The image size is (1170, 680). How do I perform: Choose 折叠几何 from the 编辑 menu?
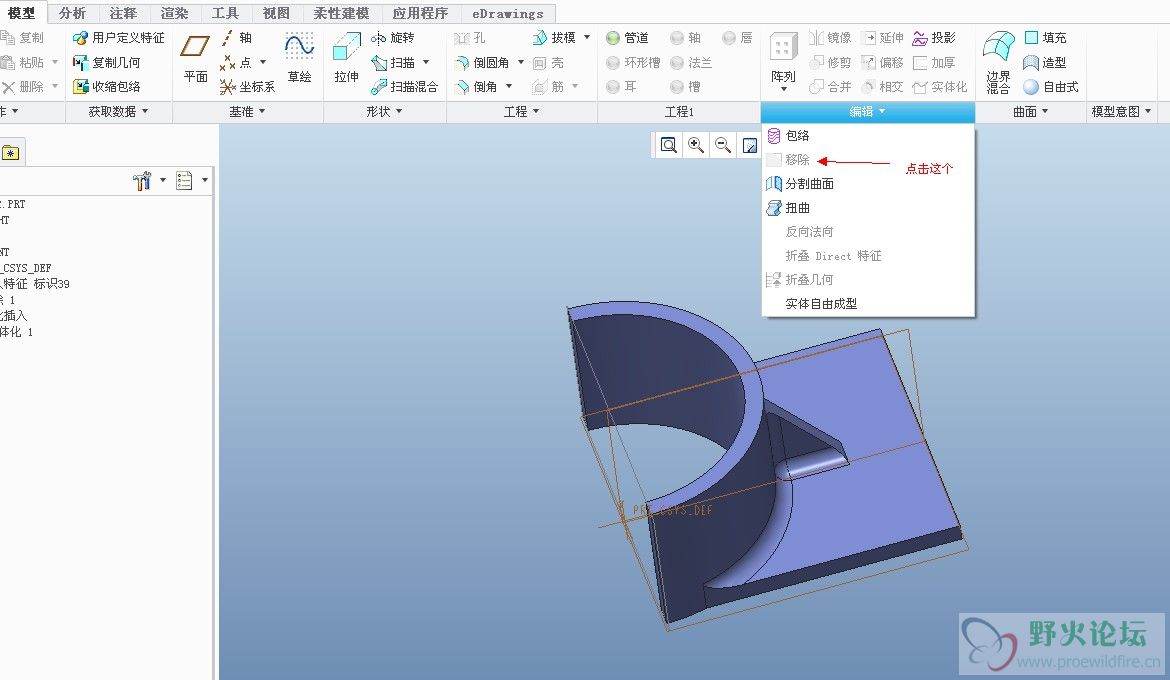click(868, 279)
